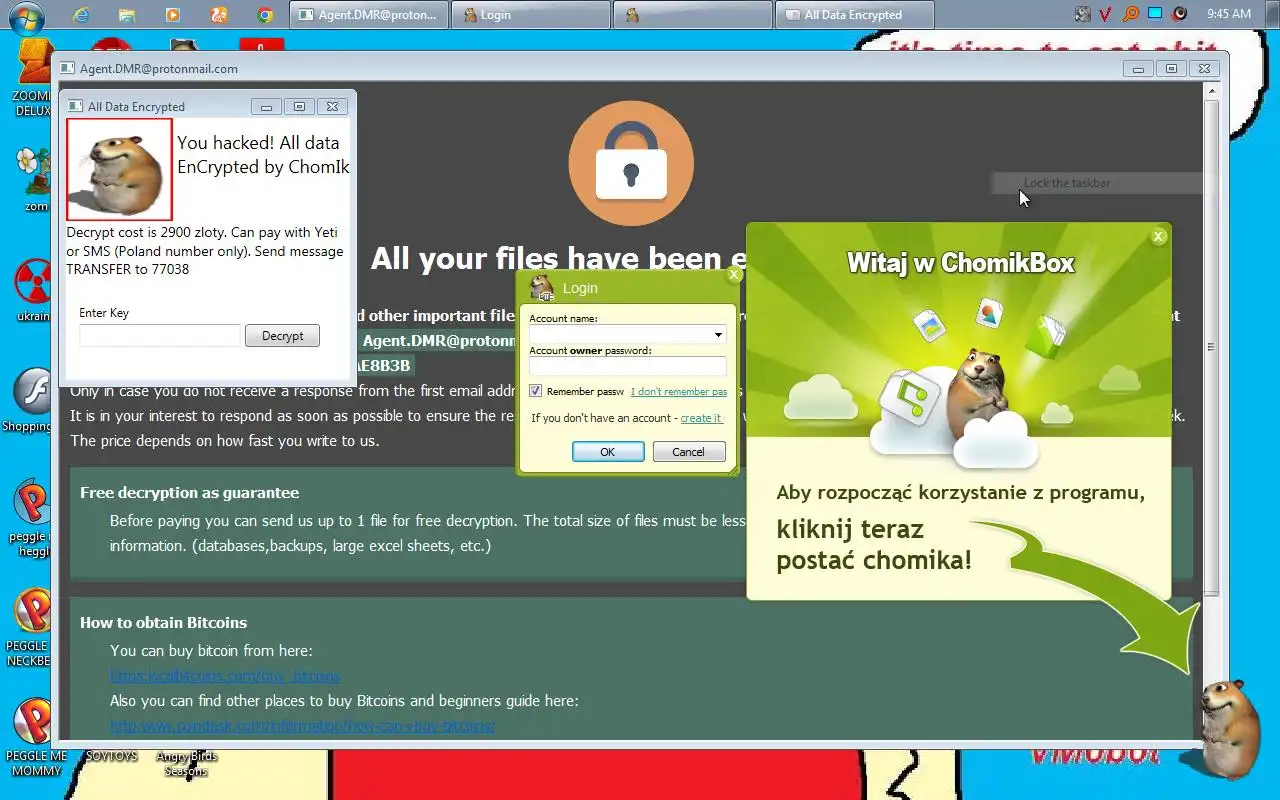Follow the create it account link
The width and height of the screenshot is (1280, 800).
(701, 418)
